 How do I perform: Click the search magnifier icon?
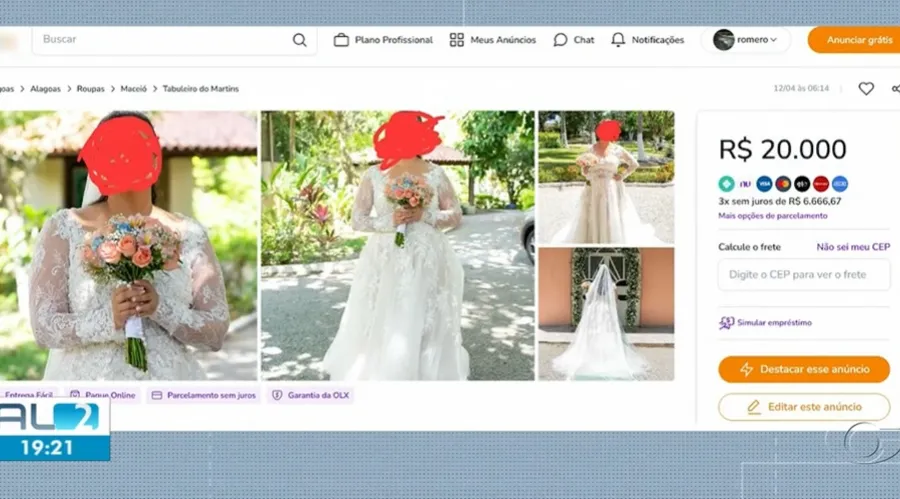click(x=299, y=40)
